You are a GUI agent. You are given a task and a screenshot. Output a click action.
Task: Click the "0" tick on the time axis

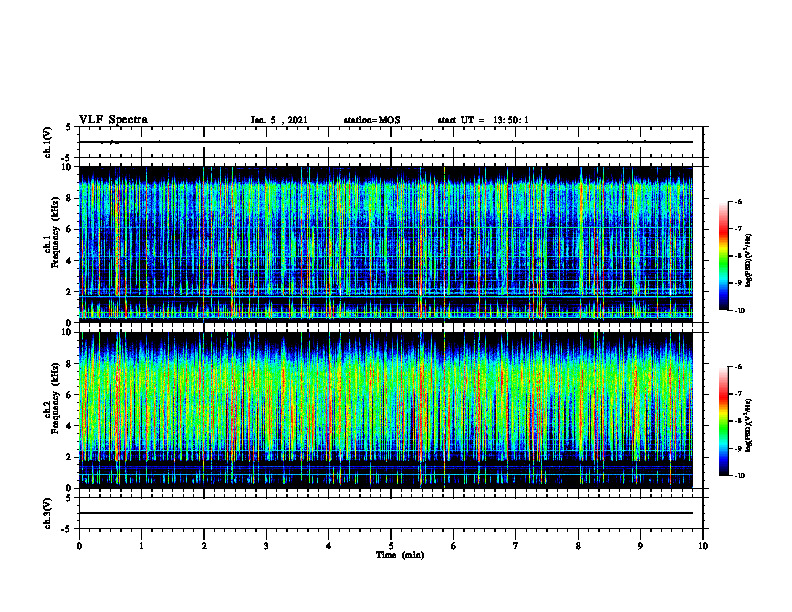tap(79, 546)
